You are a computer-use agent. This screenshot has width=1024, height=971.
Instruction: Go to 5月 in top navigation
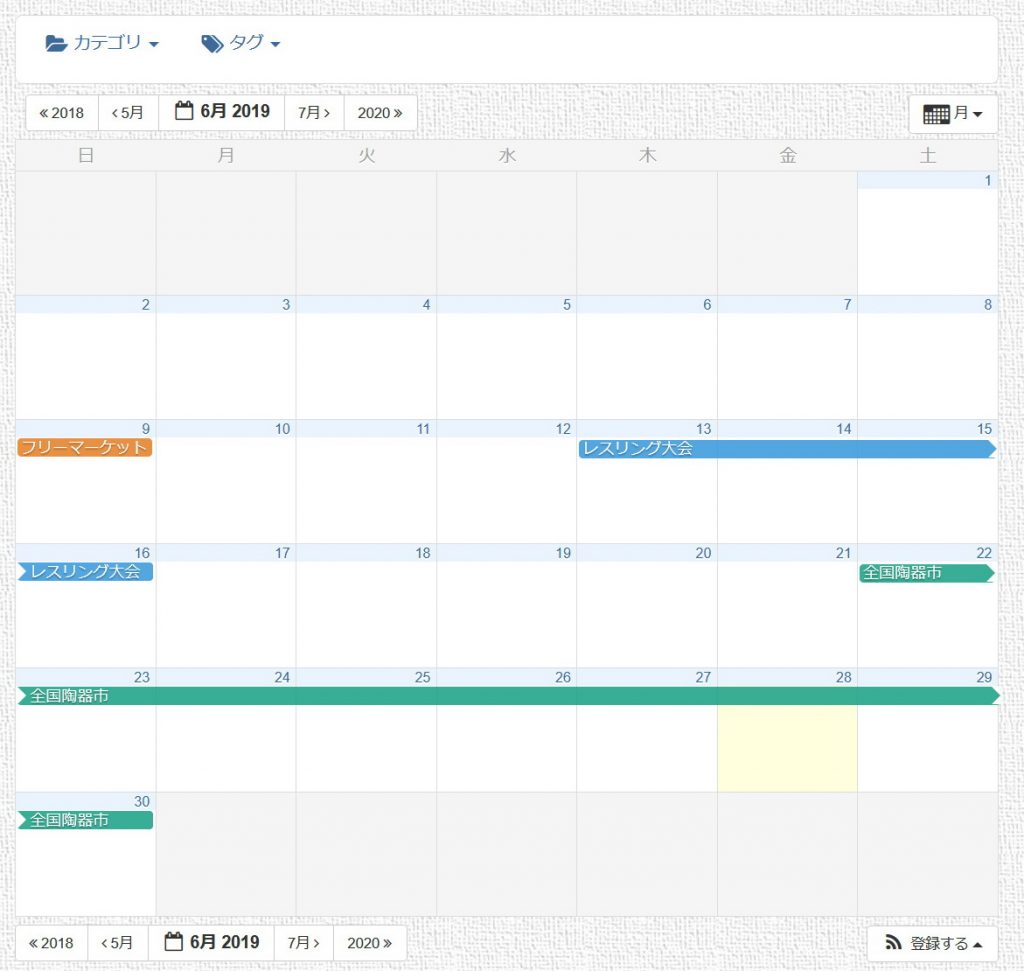[128, 112]
